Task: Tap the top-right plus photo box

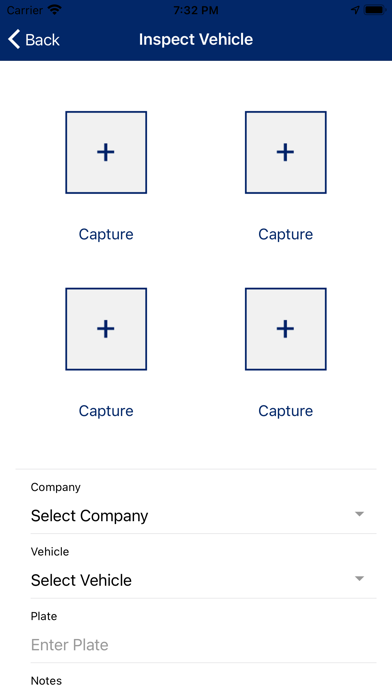Action: coord(285,152)
